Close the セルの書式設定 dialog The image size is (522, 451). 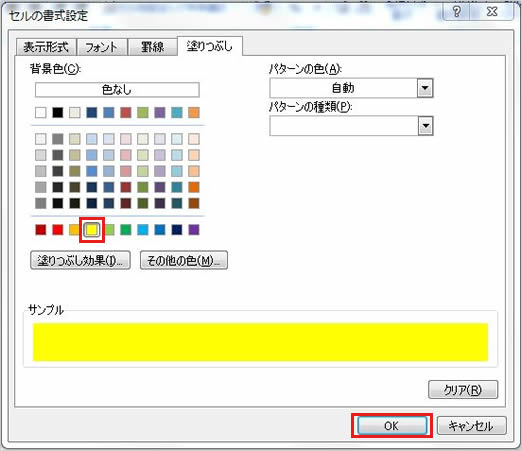tap(492, 12)
